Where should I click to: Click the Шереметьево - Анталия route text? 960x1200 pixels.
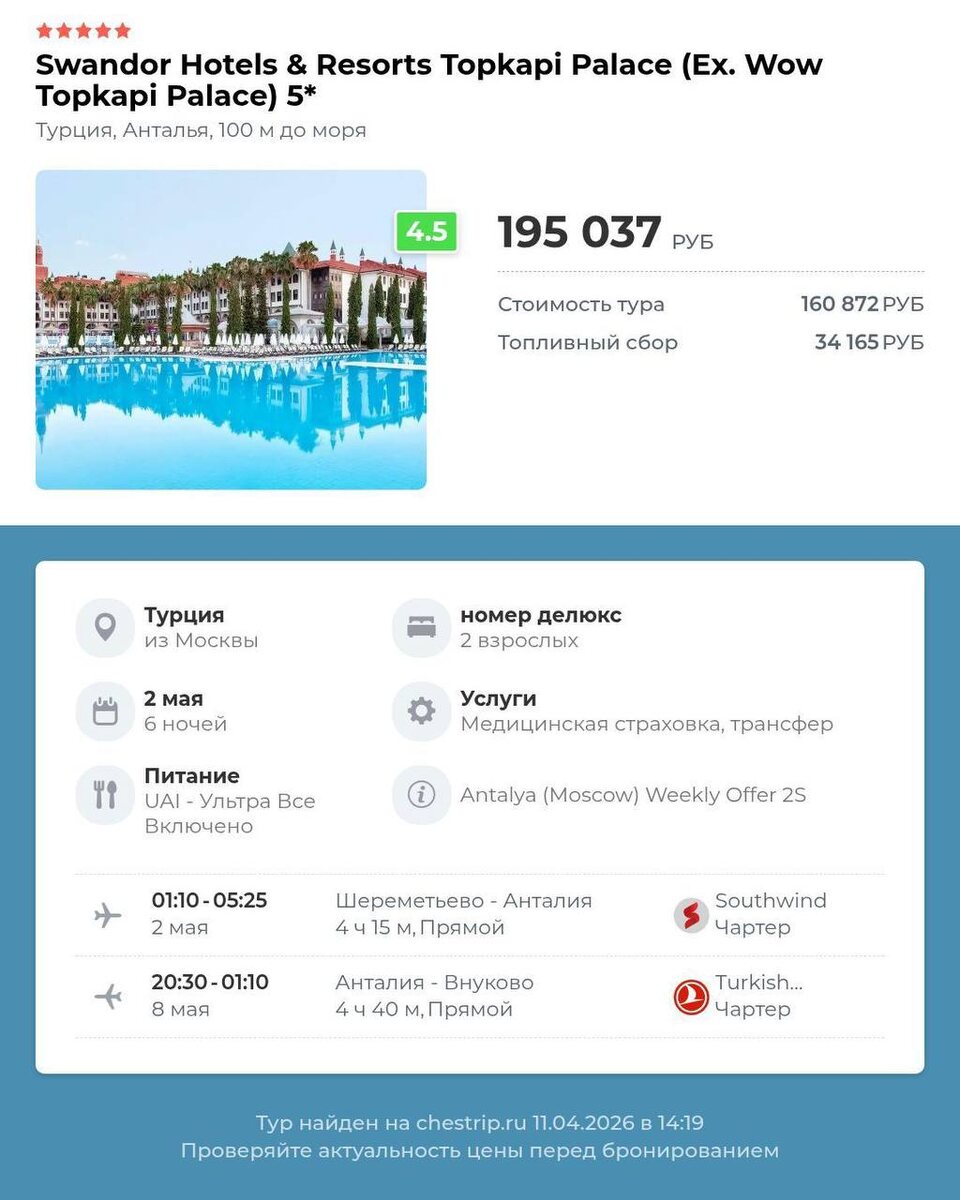click(464, 901)
